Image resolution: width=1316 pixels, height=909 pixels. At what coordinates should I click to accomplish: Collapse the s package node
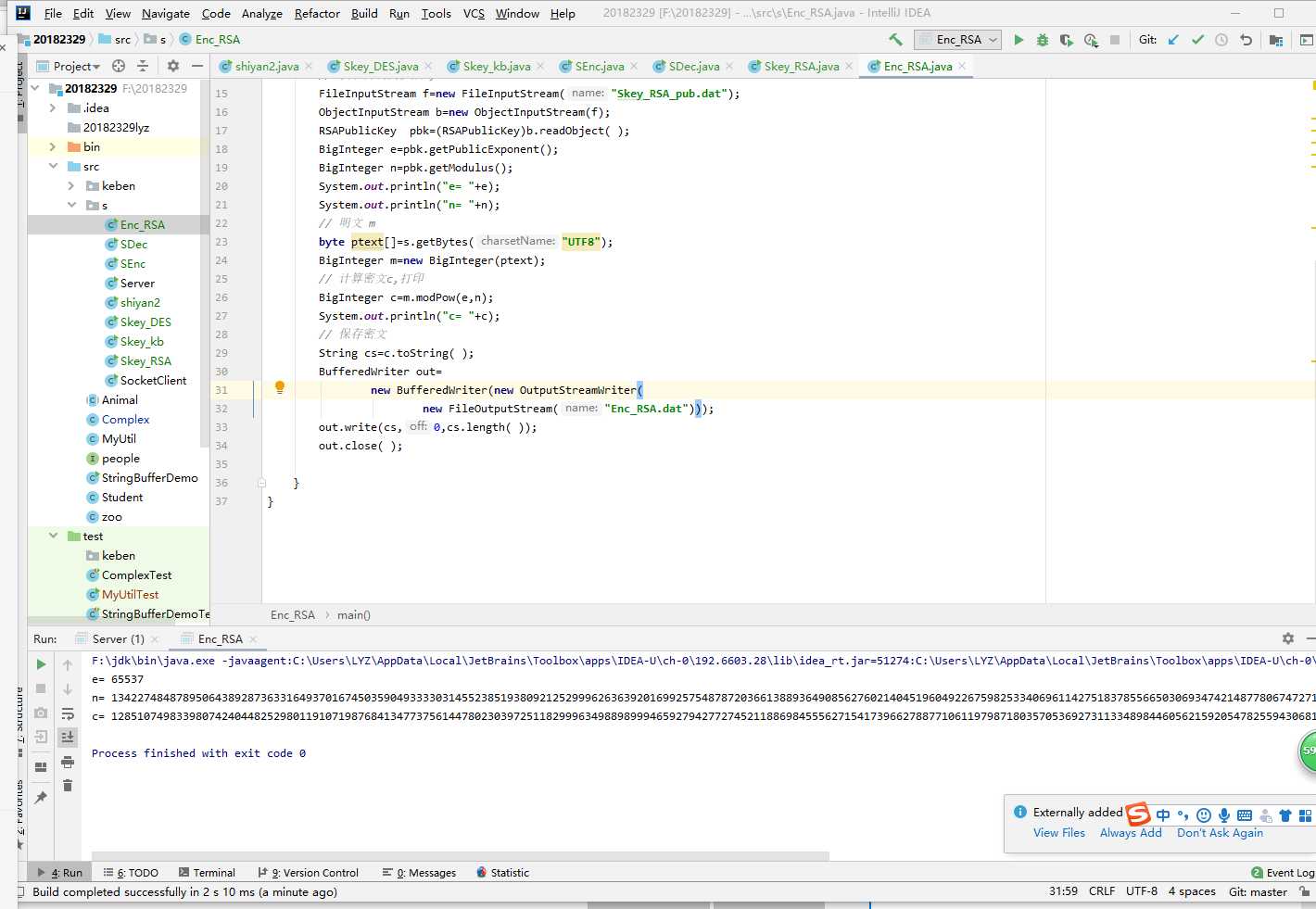tap(71, 205)
